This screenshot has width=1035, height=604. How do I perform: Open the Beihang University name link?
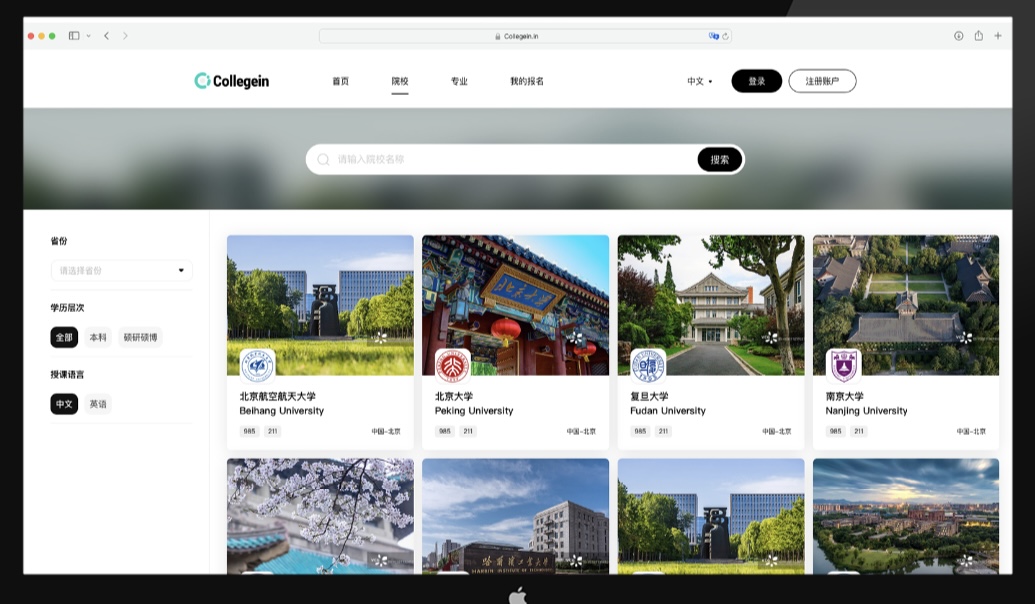click(282, 411)
